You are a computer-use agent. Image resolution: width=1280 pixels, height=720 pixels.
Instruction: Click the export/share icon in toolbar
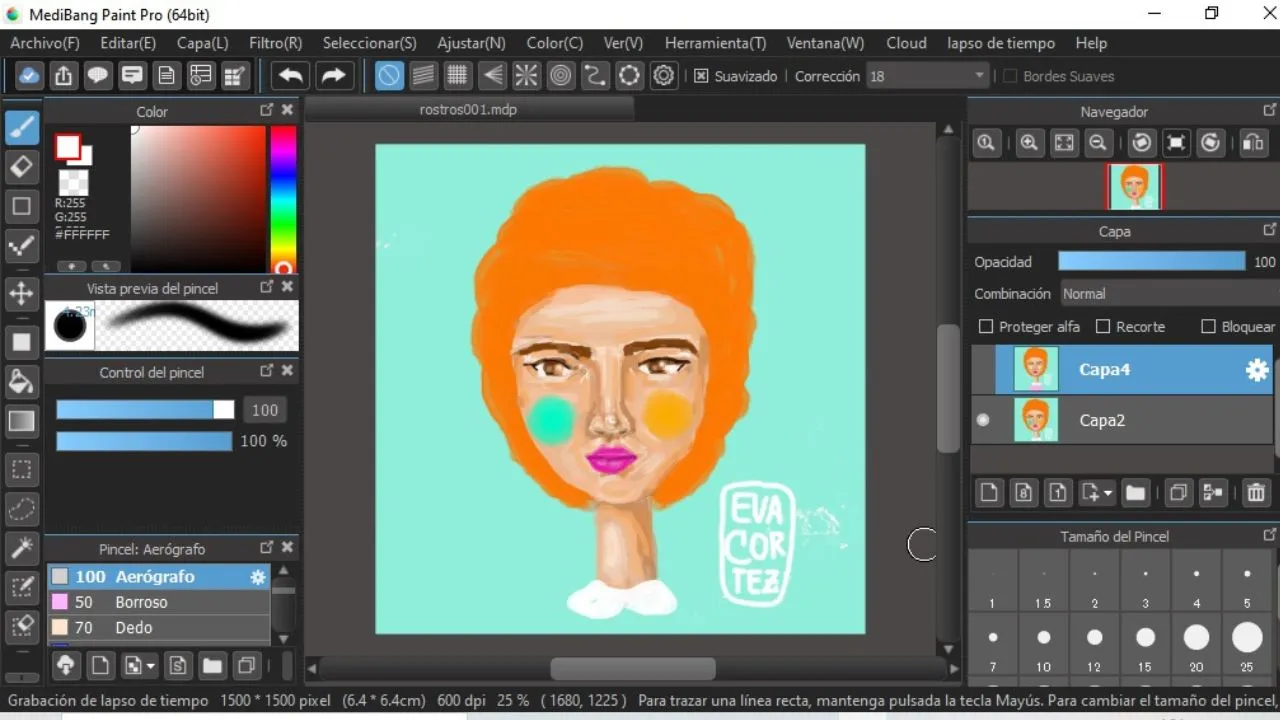point(63,76)
